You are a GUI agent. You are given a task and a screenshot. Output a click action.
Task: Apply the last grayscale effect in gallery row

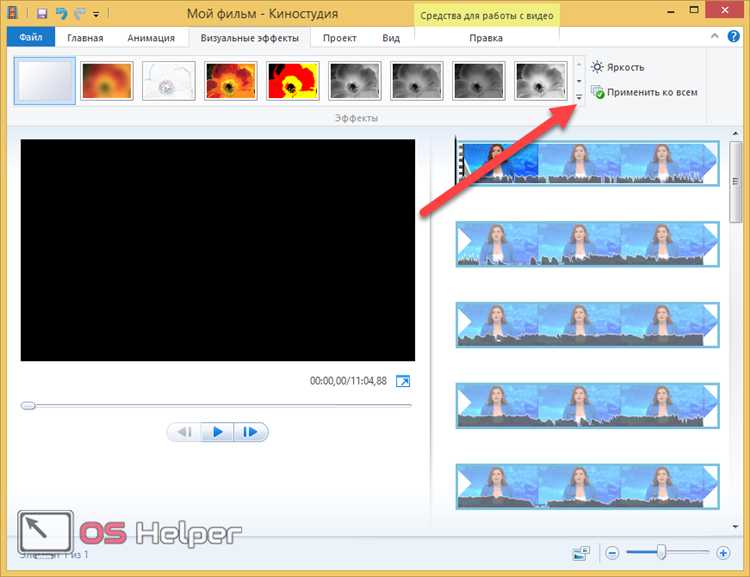coord(540,81)
